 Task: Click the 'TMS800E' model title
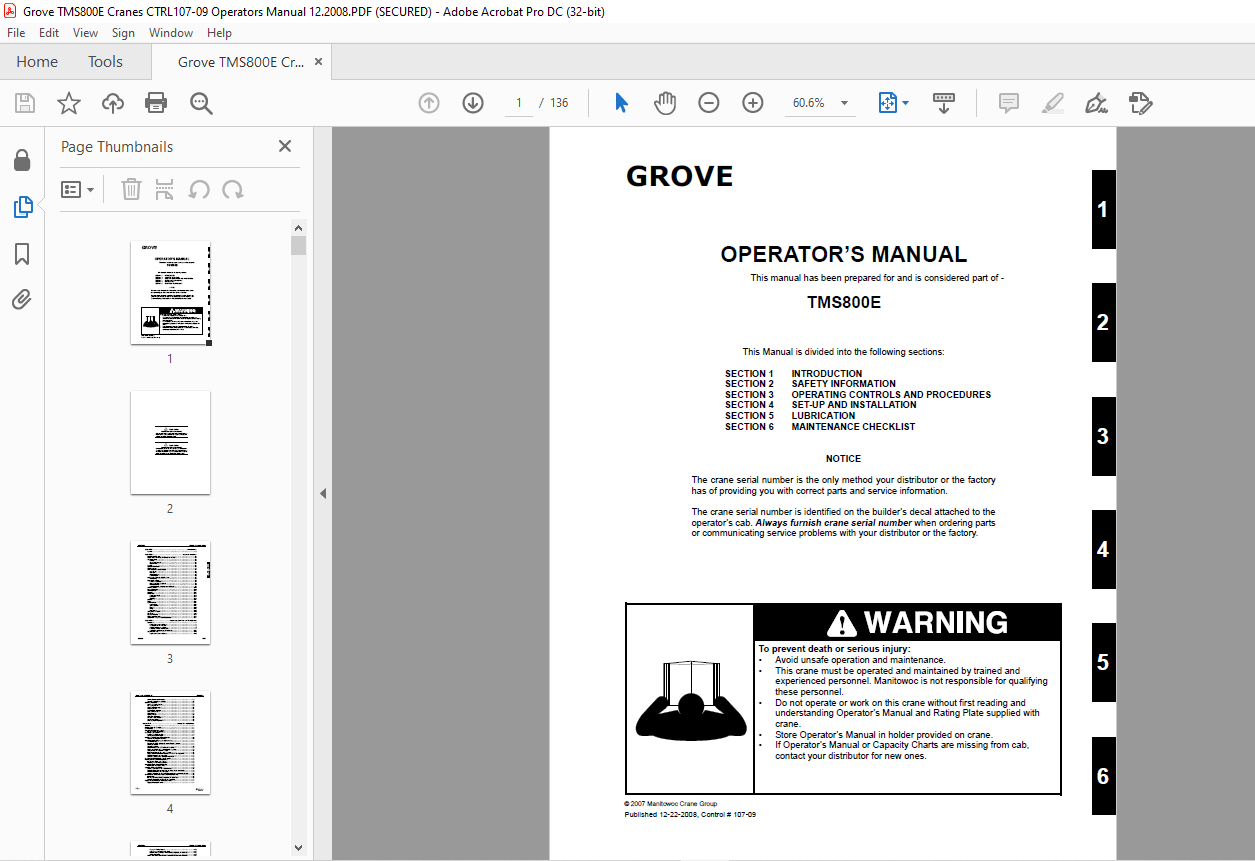coord(844,301)
